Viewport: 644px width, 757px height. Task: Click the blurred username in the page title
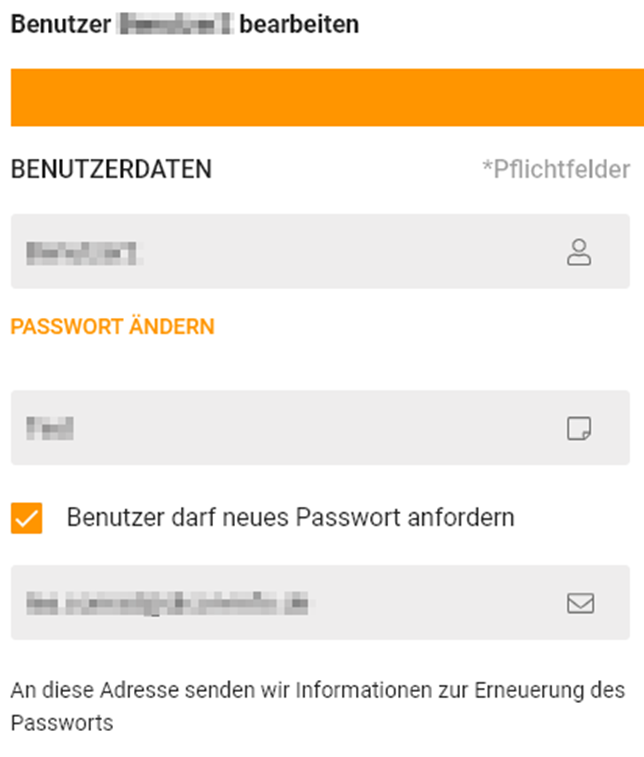click(x=174, y=24)
